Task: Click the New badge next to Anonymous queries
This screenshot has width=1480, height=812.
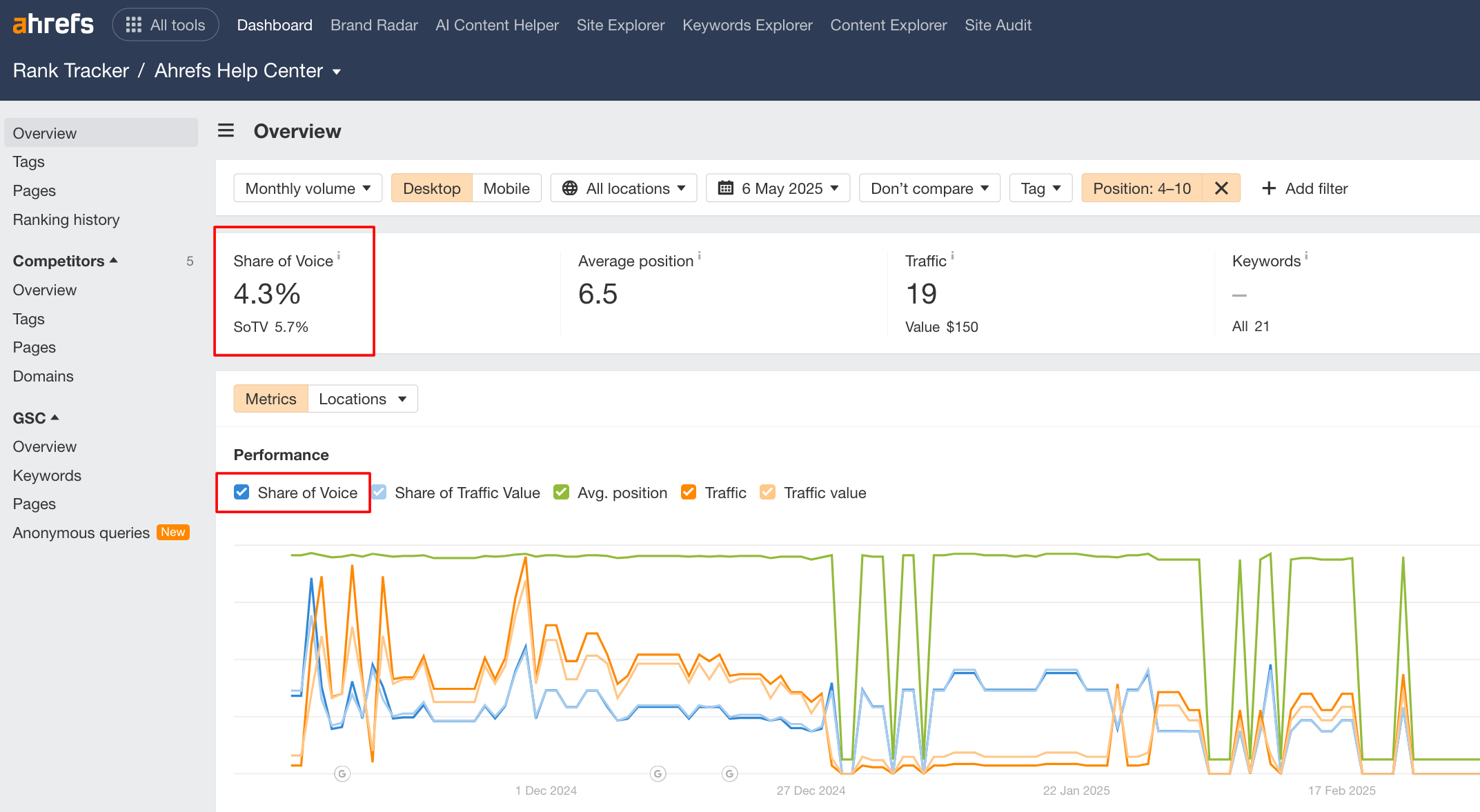Action: point(172,532)
